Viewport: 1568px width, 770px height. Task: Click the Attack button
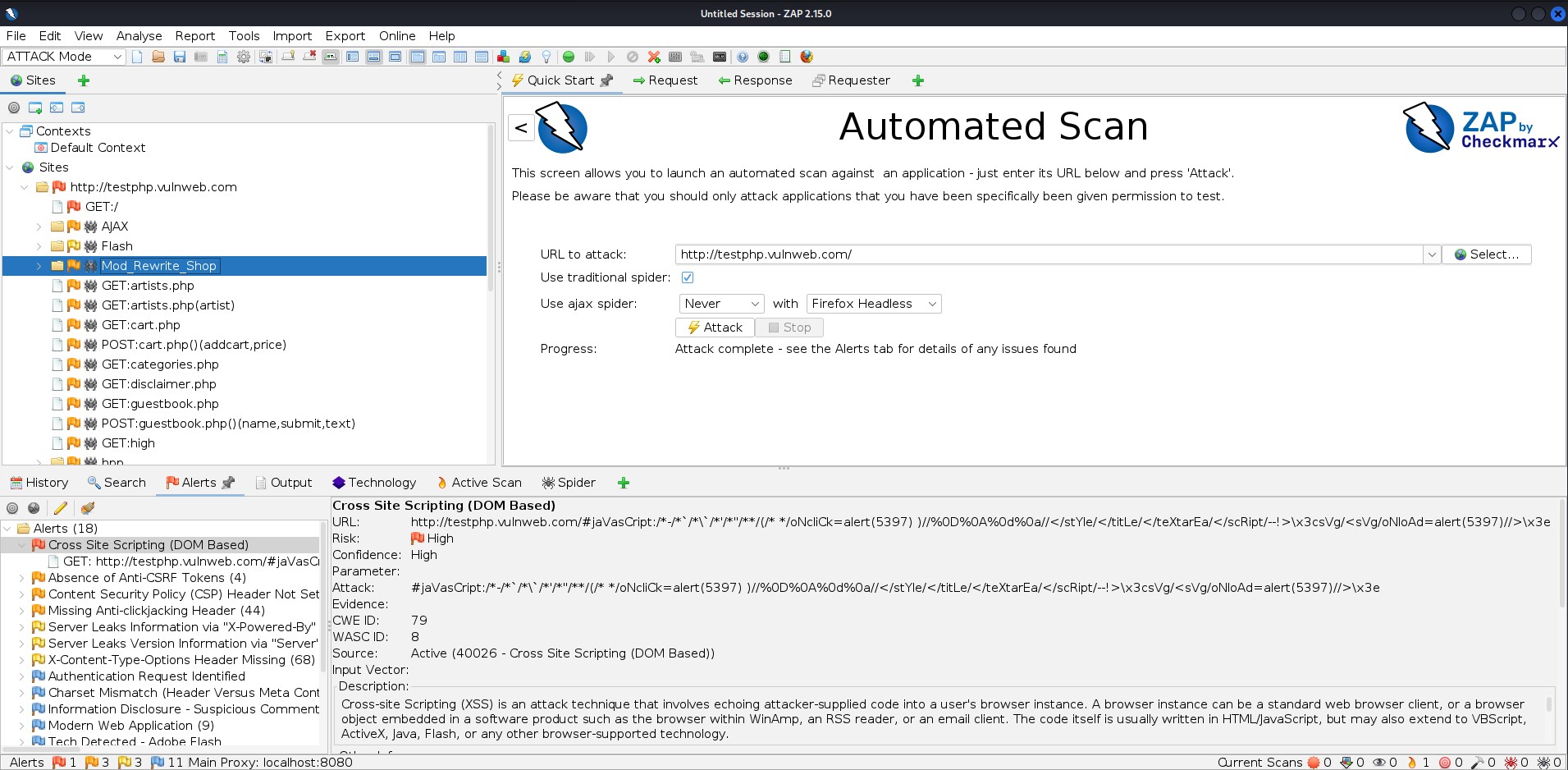pyautogui.click(x=715, y=328)
